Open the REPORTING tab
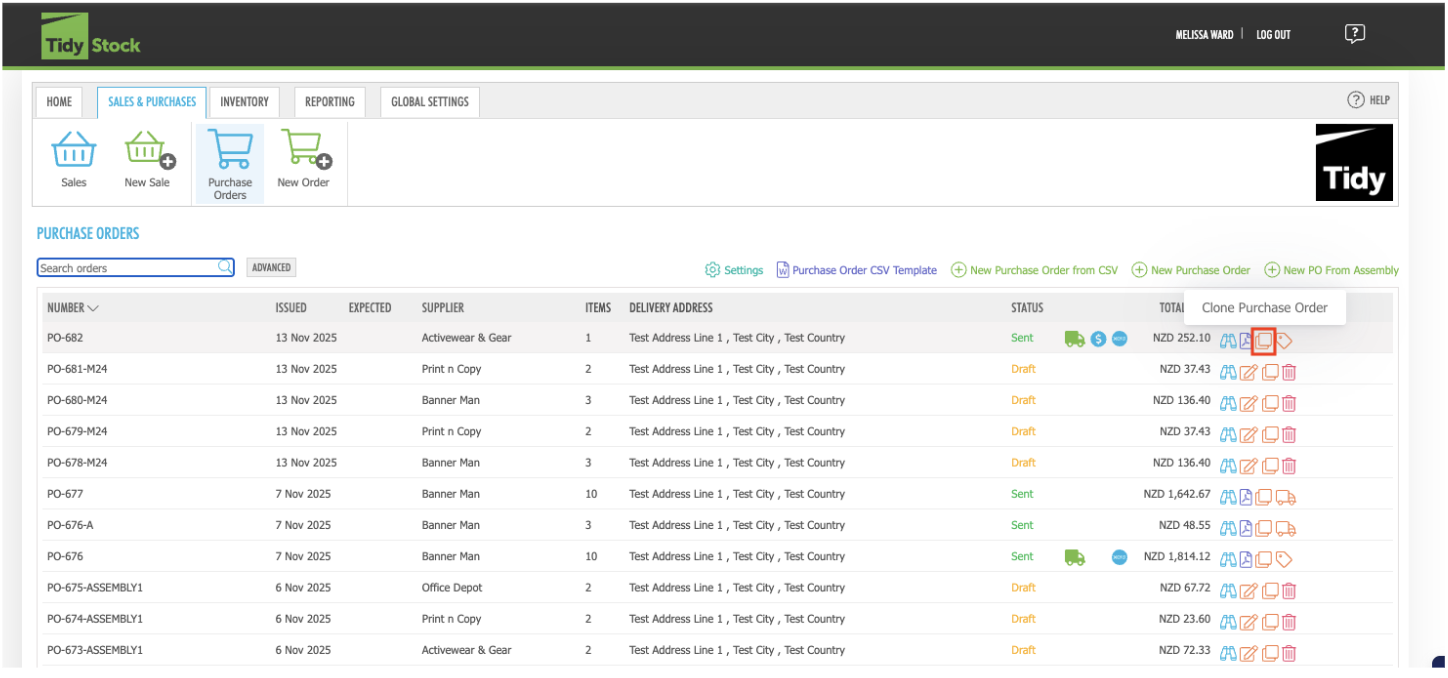 330,102
